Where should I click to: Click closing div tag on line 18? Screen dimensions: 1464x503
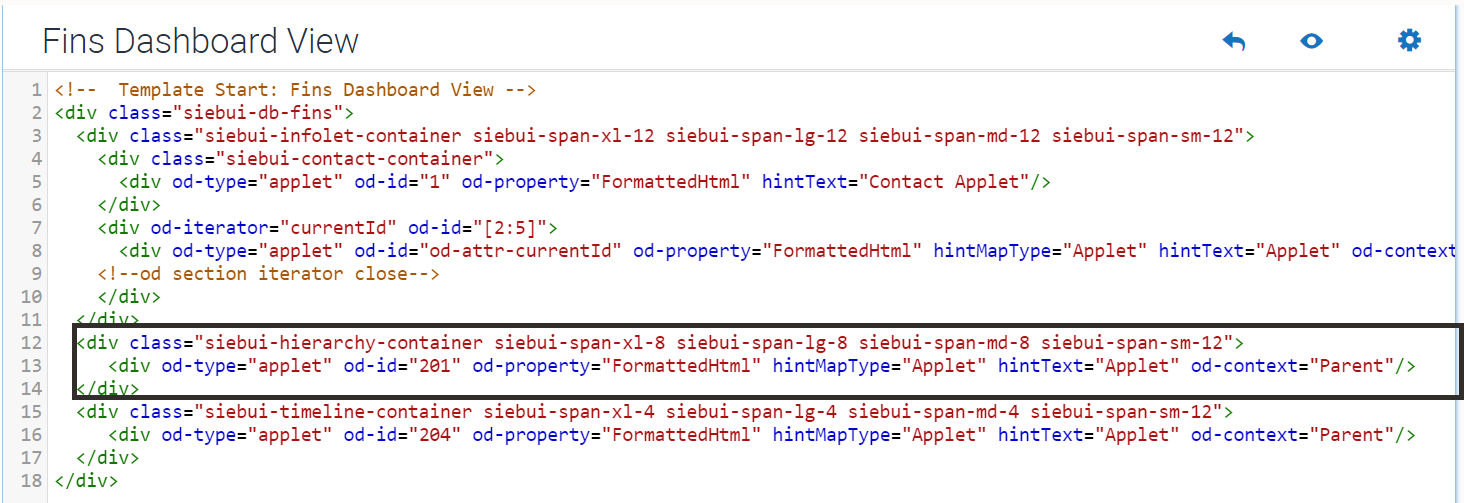[87, 480]
